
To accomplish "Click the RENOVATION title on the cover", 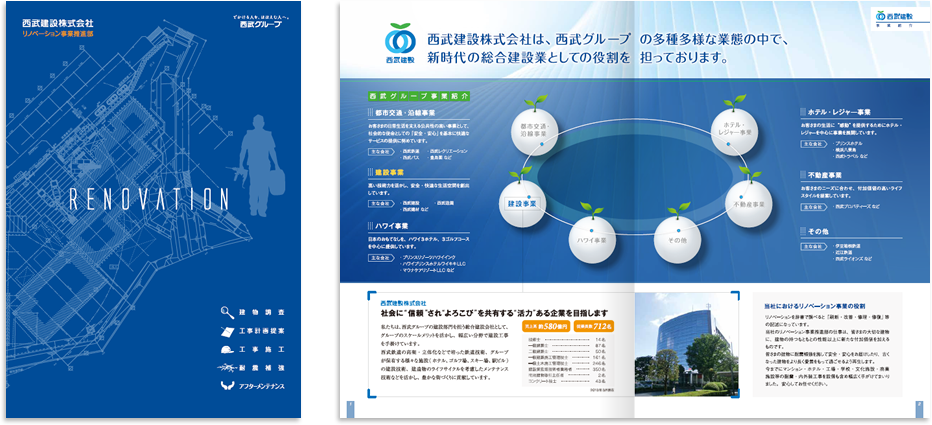I will (x=150, y=199).
